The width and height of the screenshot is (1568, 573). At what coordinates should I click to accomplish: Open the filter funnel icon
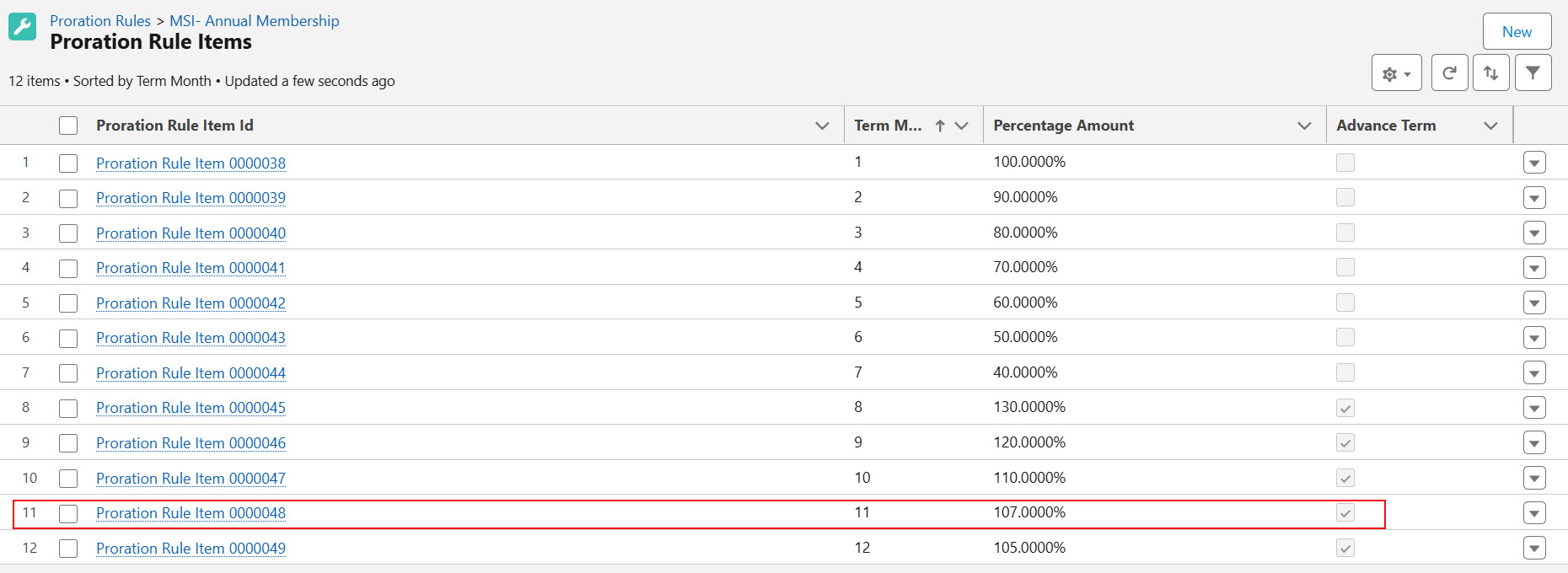tap(1533, 73)
